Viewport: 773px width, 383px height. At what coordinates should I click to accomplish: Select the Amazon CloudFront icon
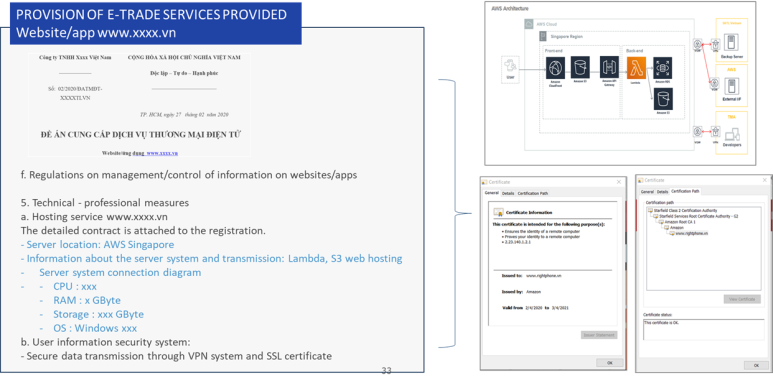556,68
